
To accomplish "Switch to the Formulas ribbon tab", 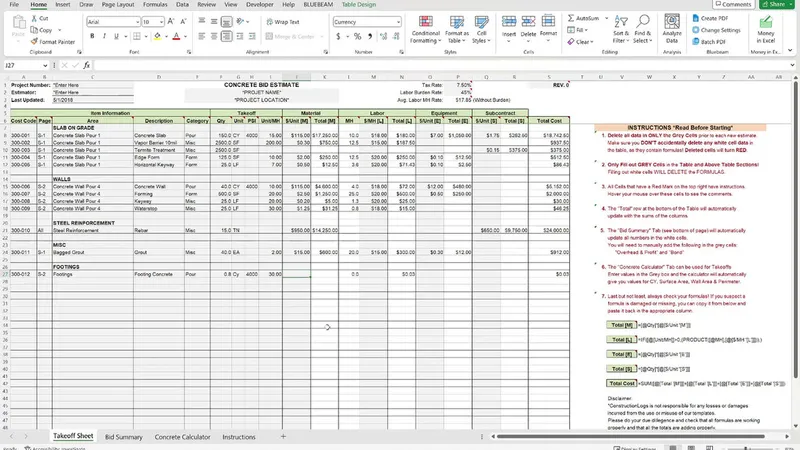I will coord(155,5).
